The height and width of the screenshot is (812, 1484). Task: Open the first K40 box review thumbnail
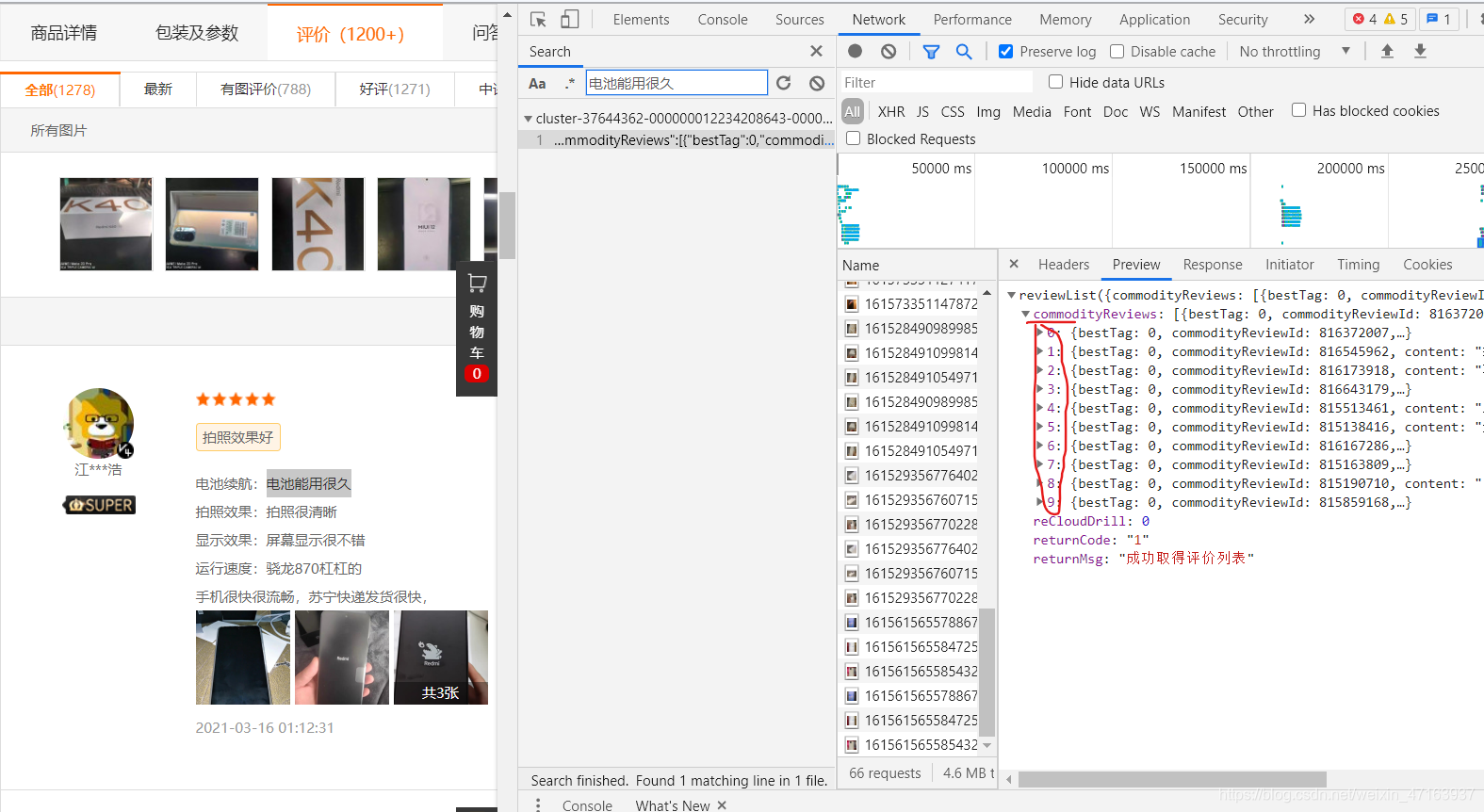(x=106, y=224)
